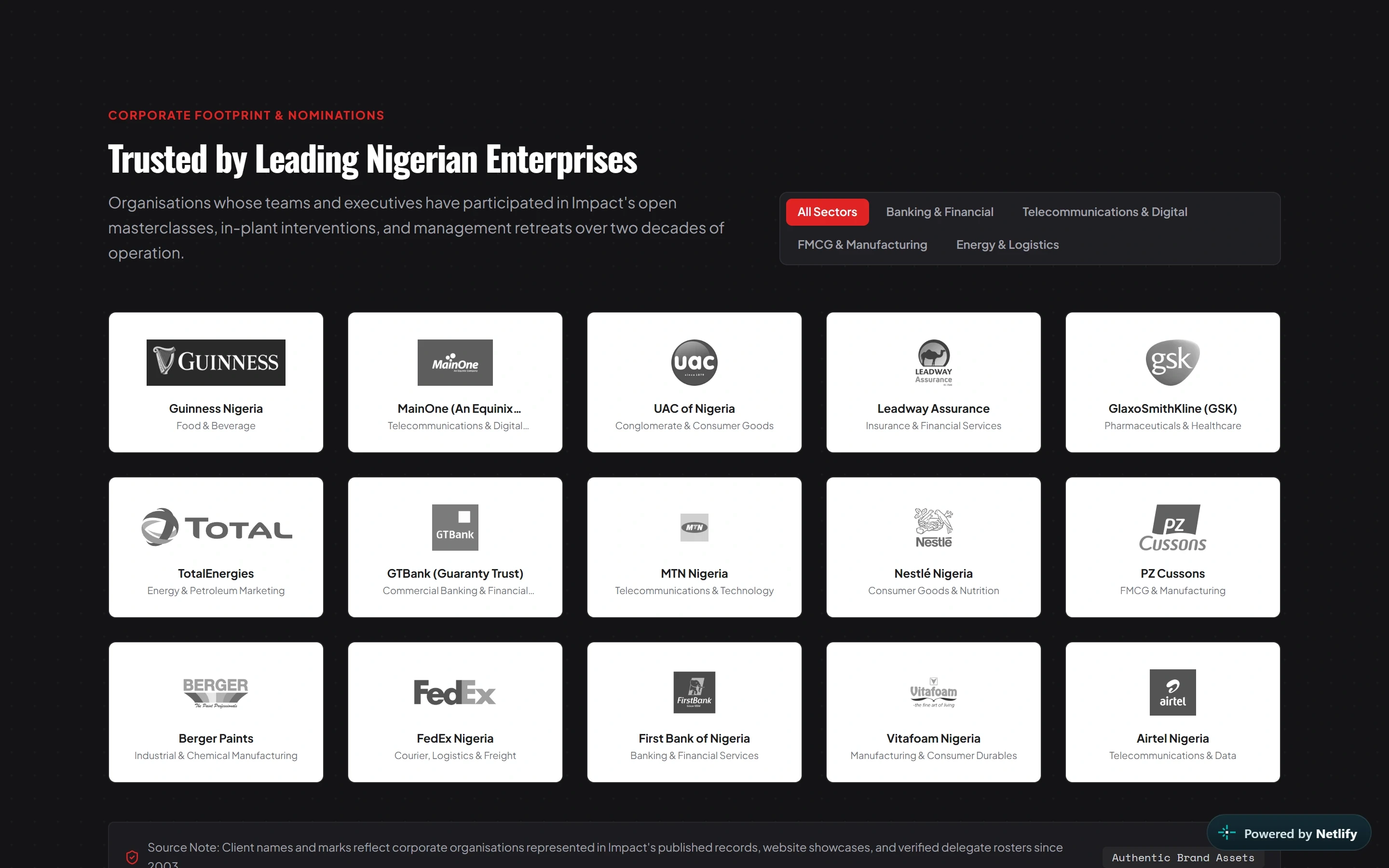Image resolution: width=1389 pixels, height=868 pixels.
Task: Click the Vitafoam Nigeria title
Action: 933,738
